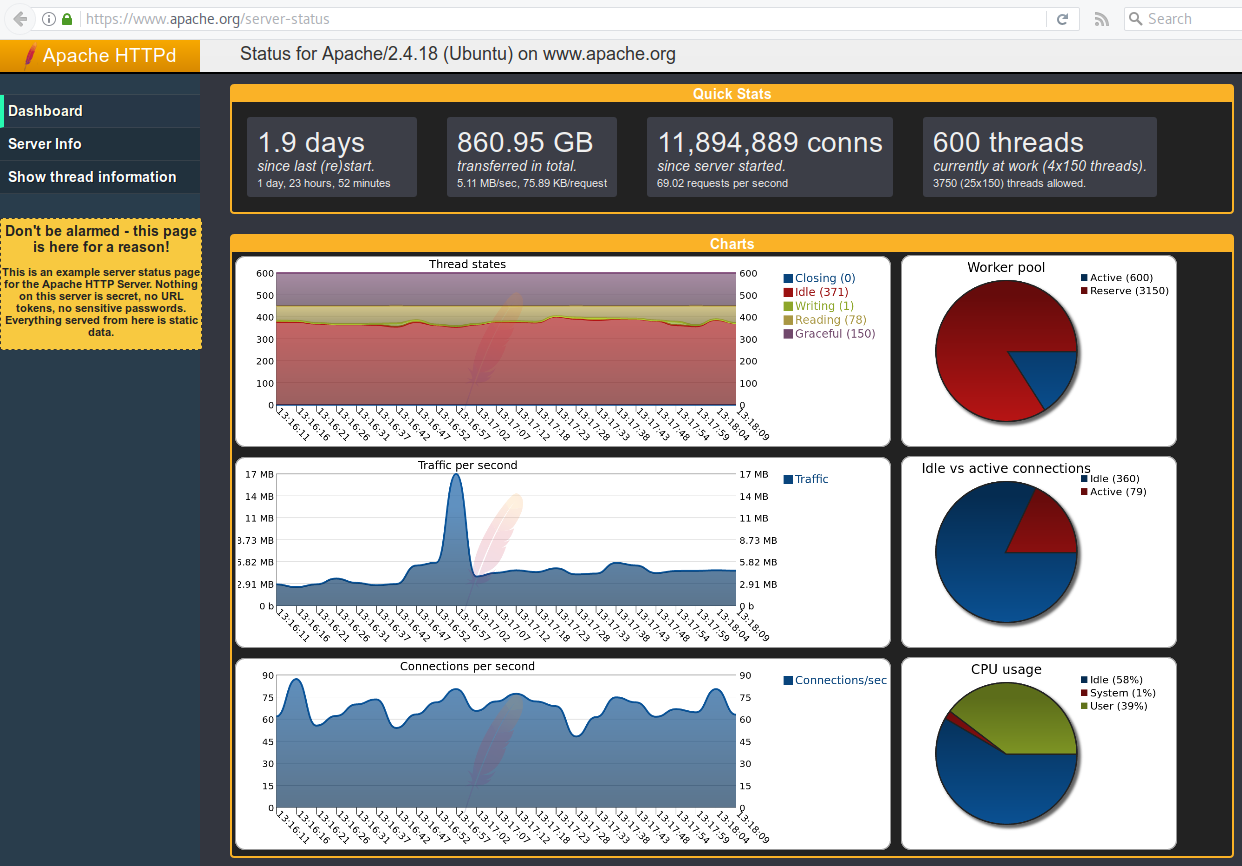Click the traffic spike peak in chart
The width and height of the screenshot is (1242, 866).
coord(457,477)
